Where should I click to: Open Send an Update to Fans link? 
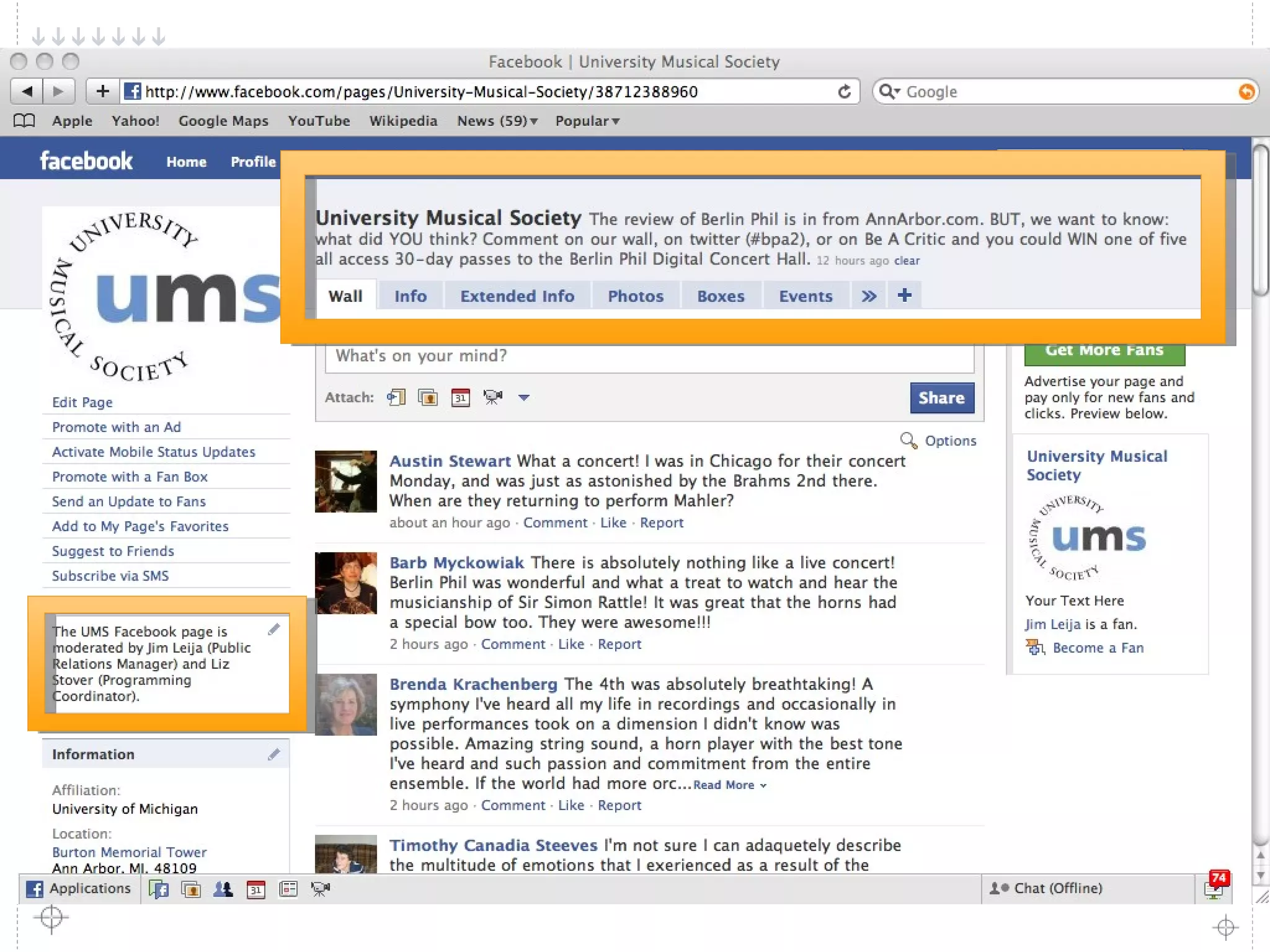[x=129, y=501]
